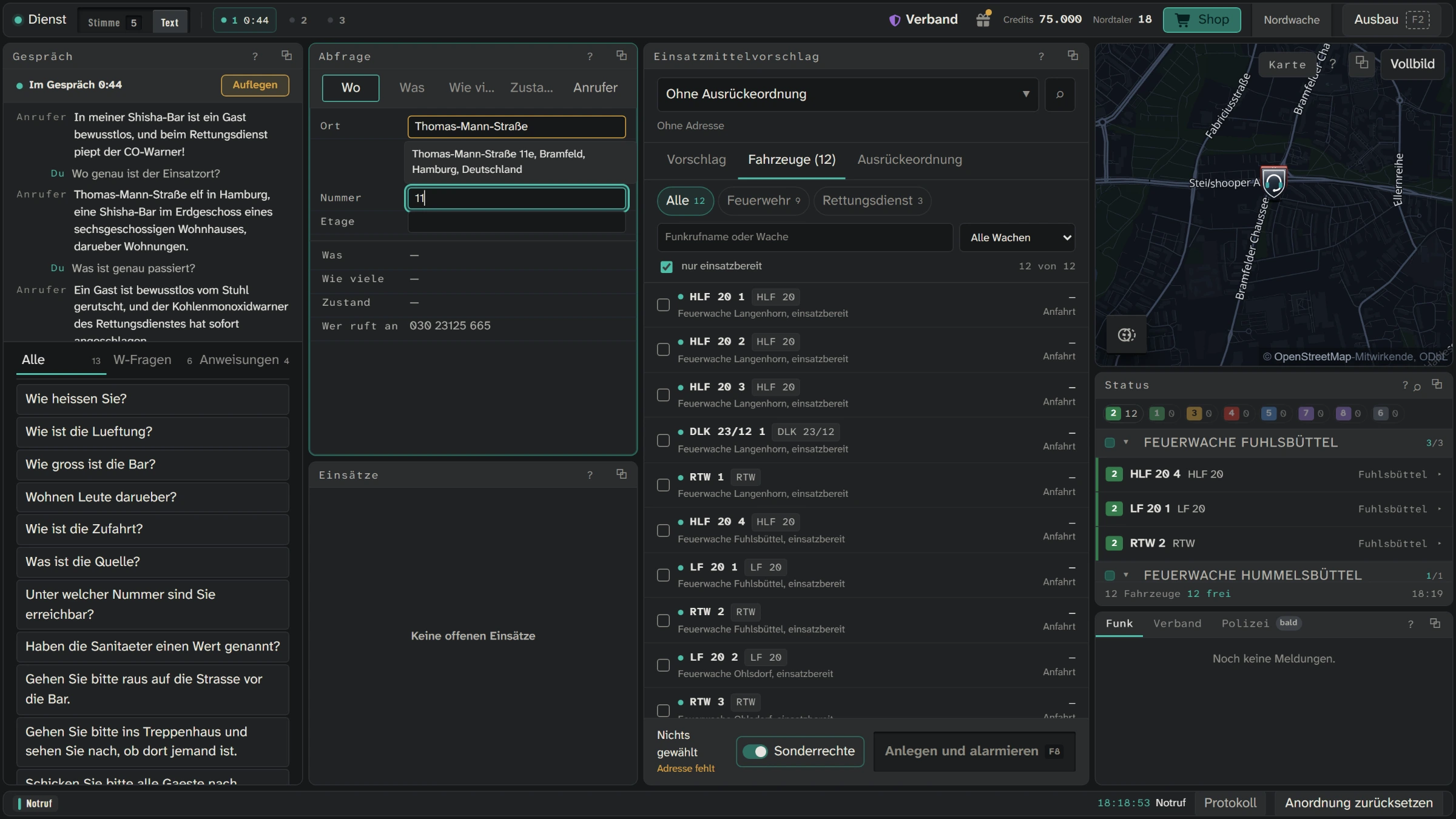The image size is (1456, 819).
Task: Open help for the Funk panel
Action: [1410, 624]
